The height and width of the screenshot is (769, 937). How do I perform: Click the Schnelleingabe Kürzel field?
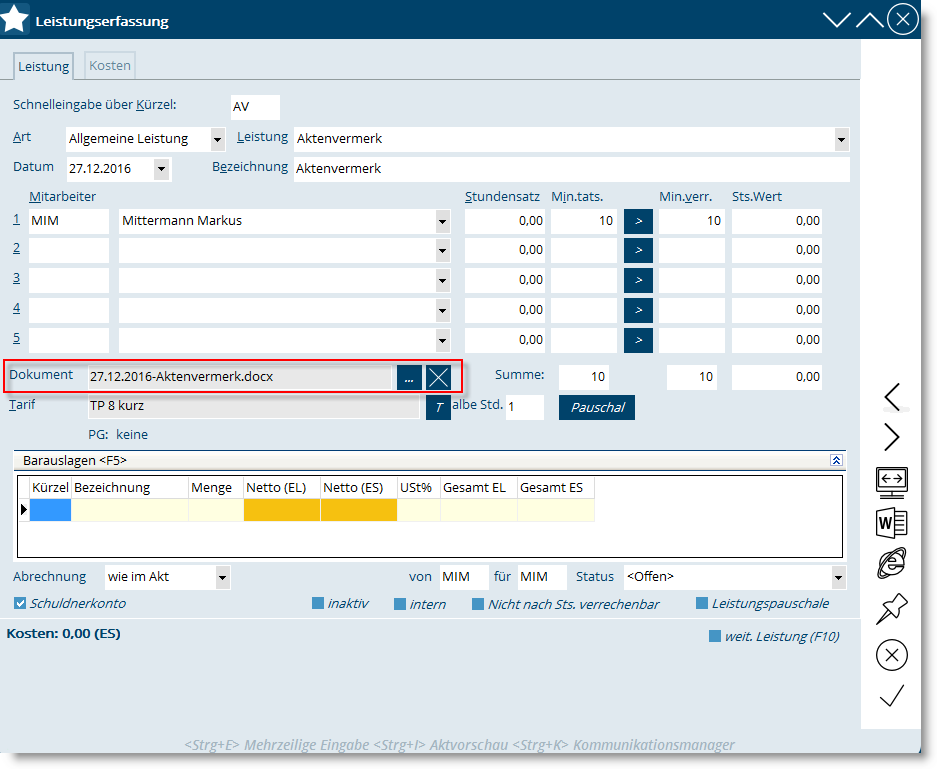[x=255, y=107]
